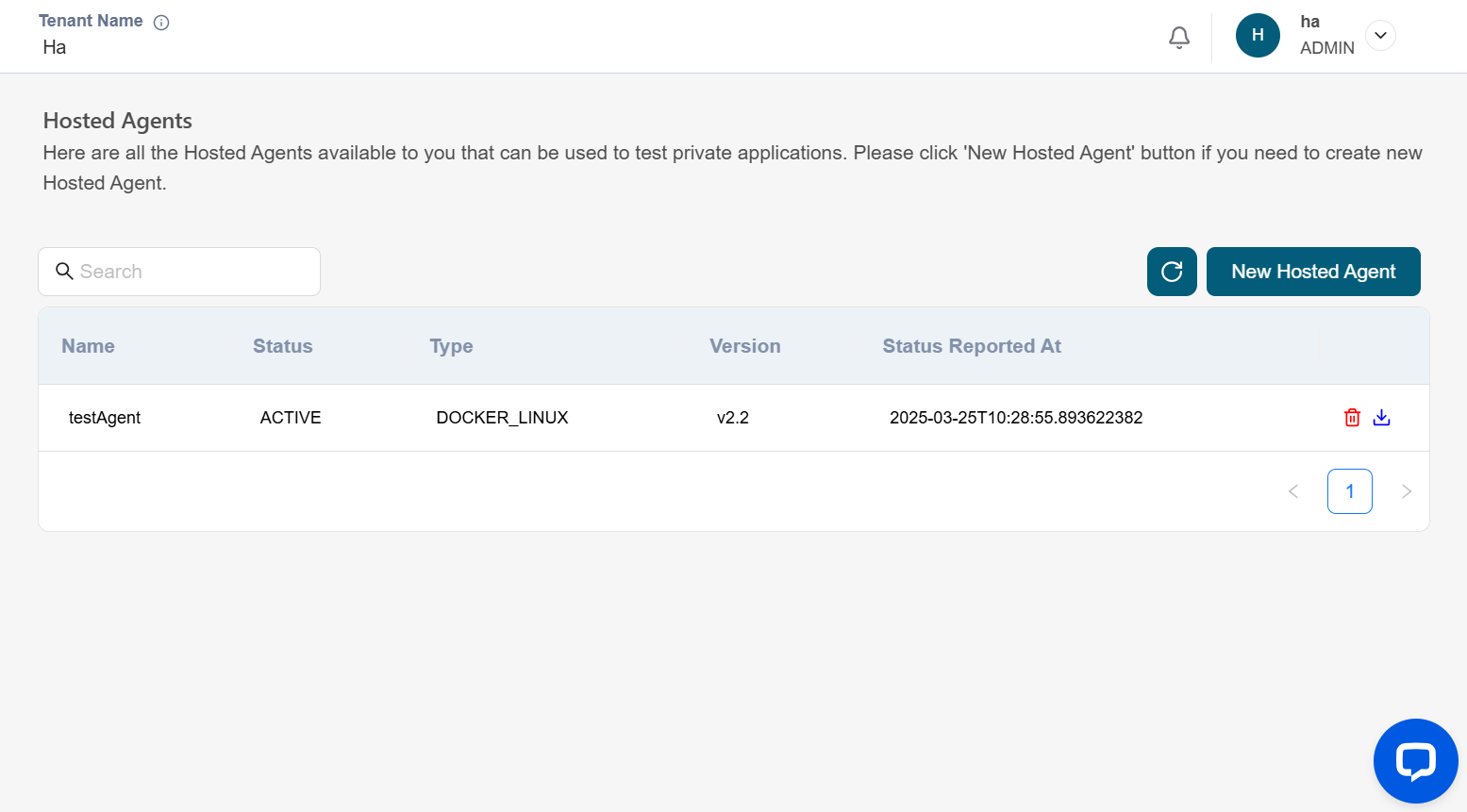Click the Status column header
The width and height of the screenshot is (1467, 812).
[282, 346]
